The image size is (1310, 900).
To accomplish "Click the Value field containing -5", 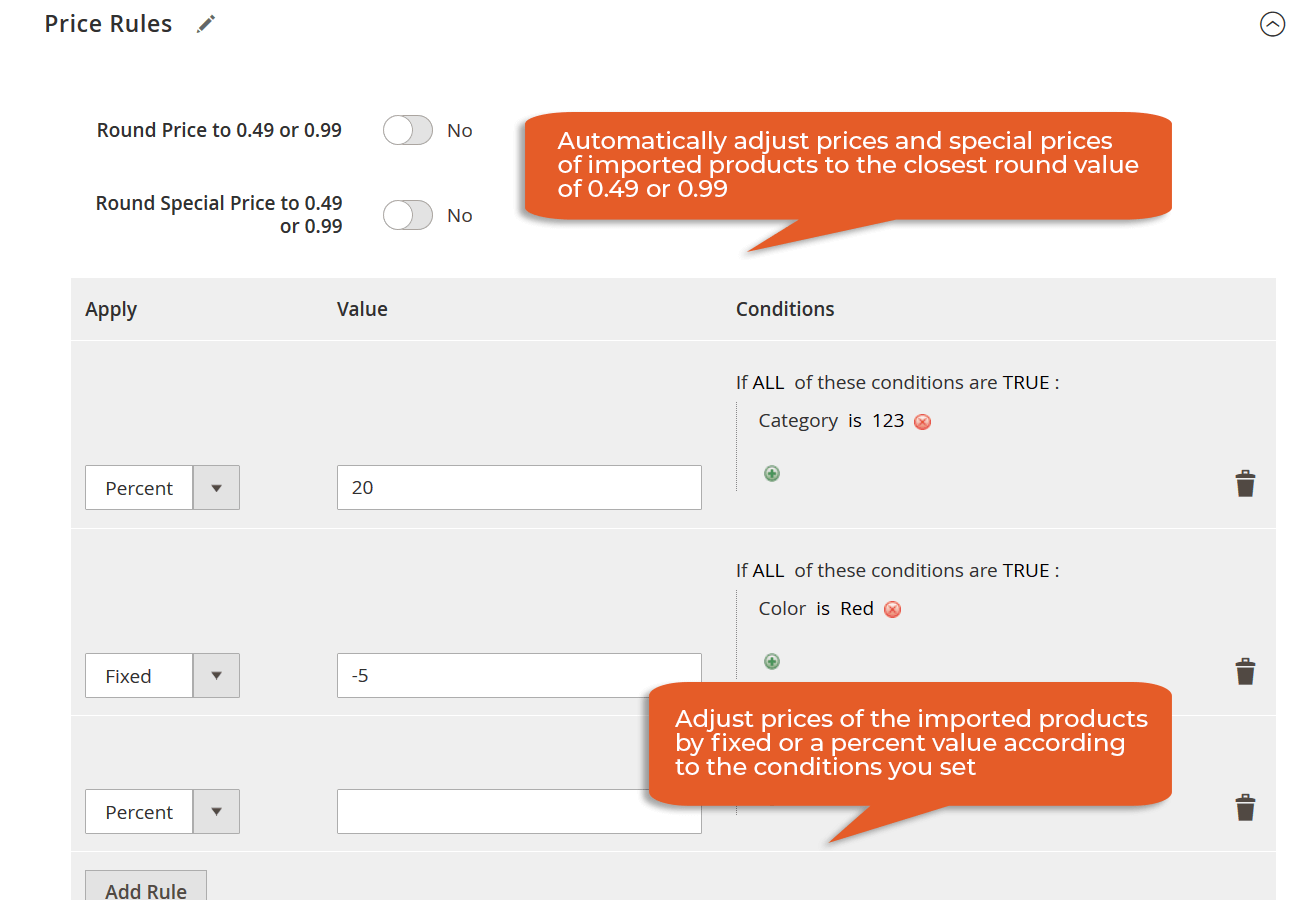I will [519, 677].
